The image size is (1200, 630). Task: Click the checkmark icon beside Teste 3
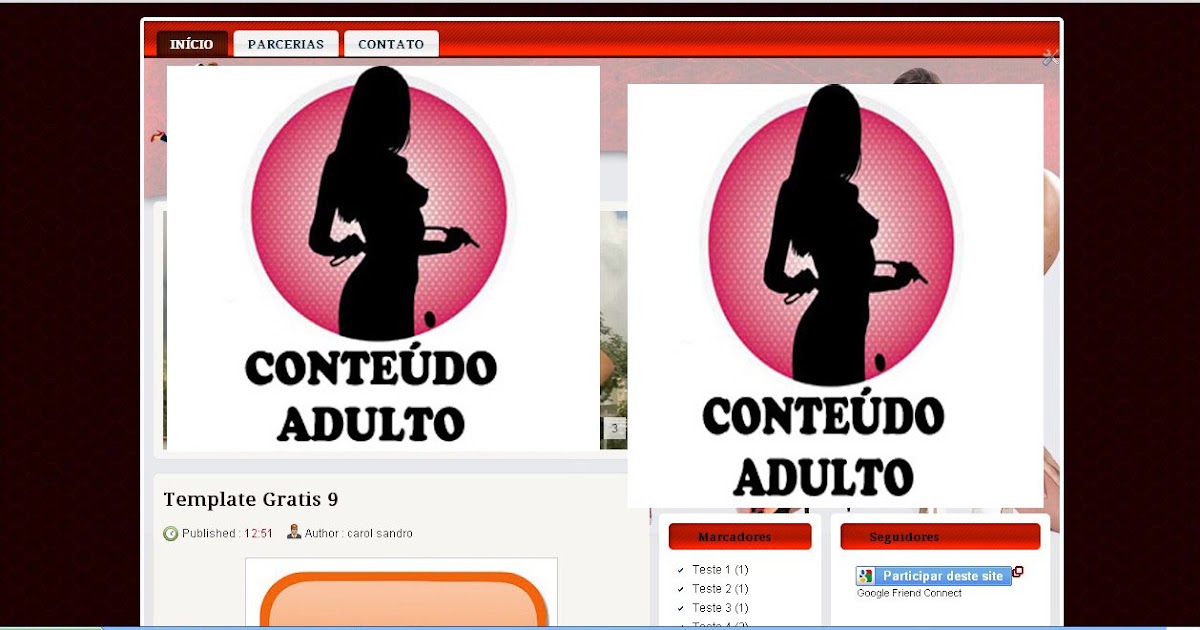681,608
